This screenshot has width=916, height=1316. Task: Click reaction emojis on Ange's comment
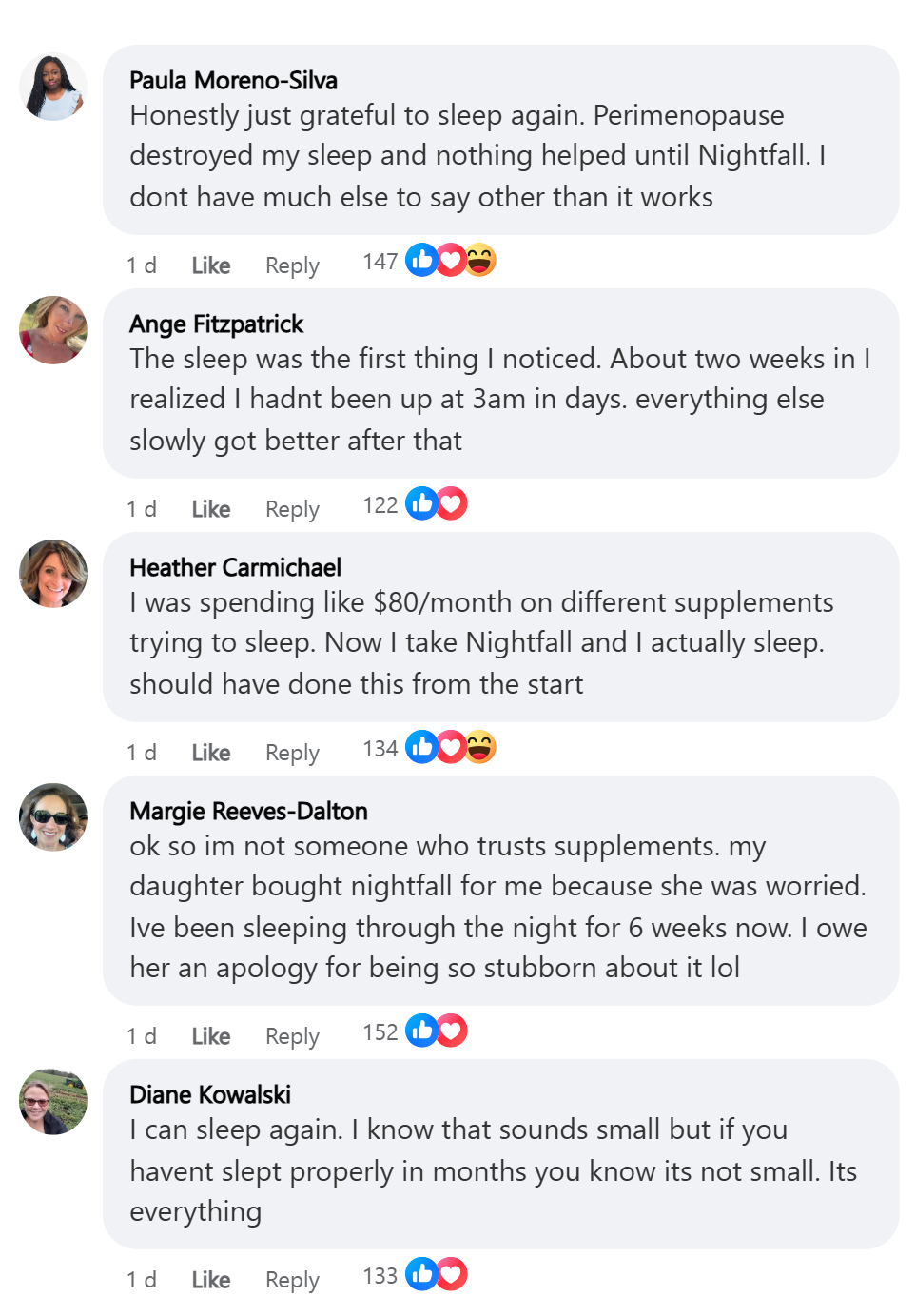437,503
